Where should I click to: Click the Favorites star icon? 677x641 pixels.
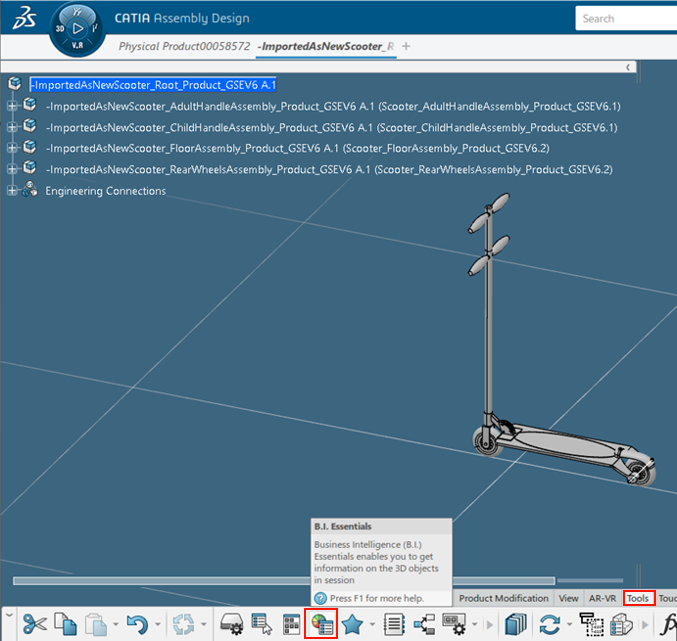352,624
